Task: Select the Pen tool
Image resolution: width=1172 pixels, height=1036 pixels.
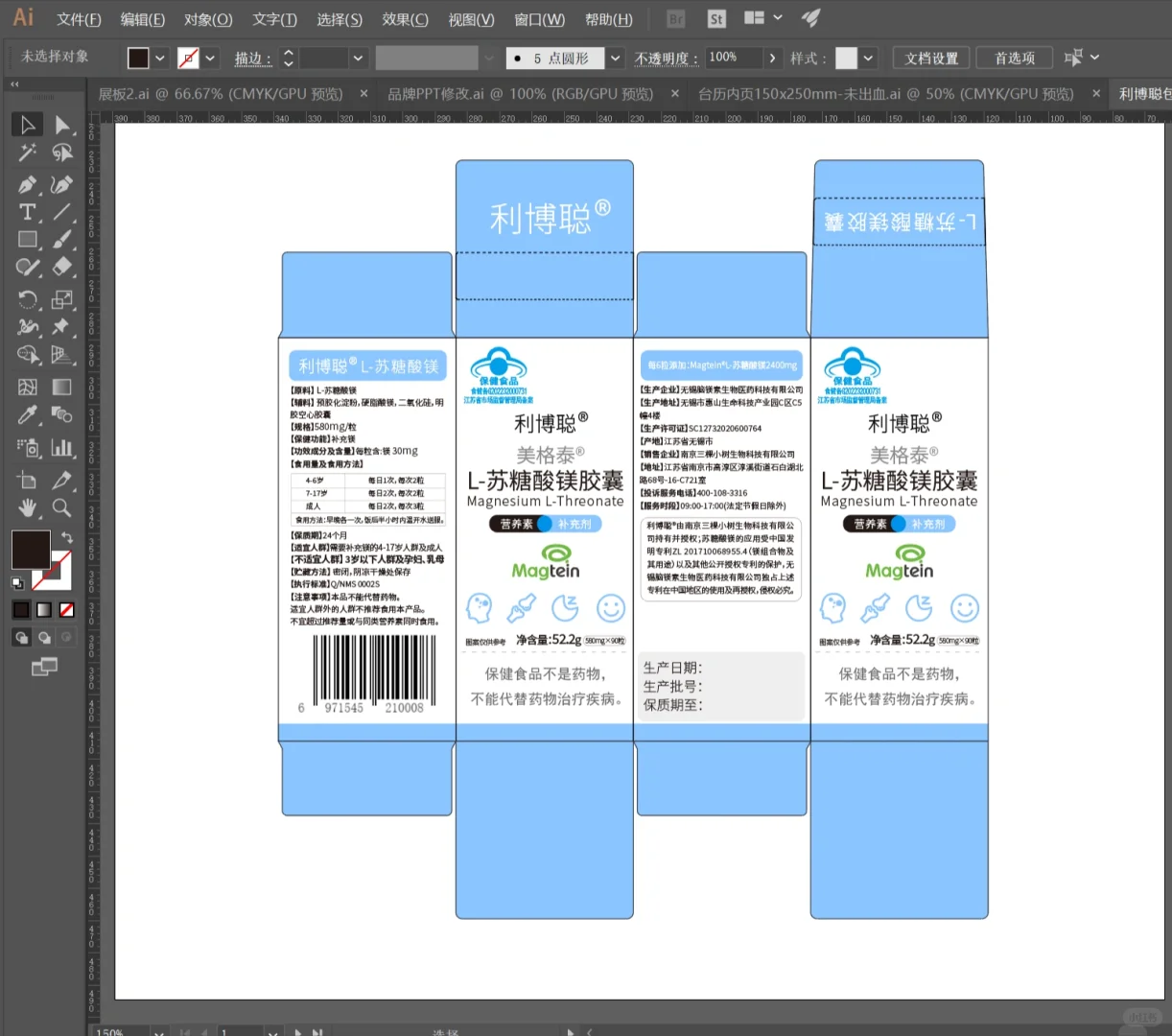Action: coord(27,184)
